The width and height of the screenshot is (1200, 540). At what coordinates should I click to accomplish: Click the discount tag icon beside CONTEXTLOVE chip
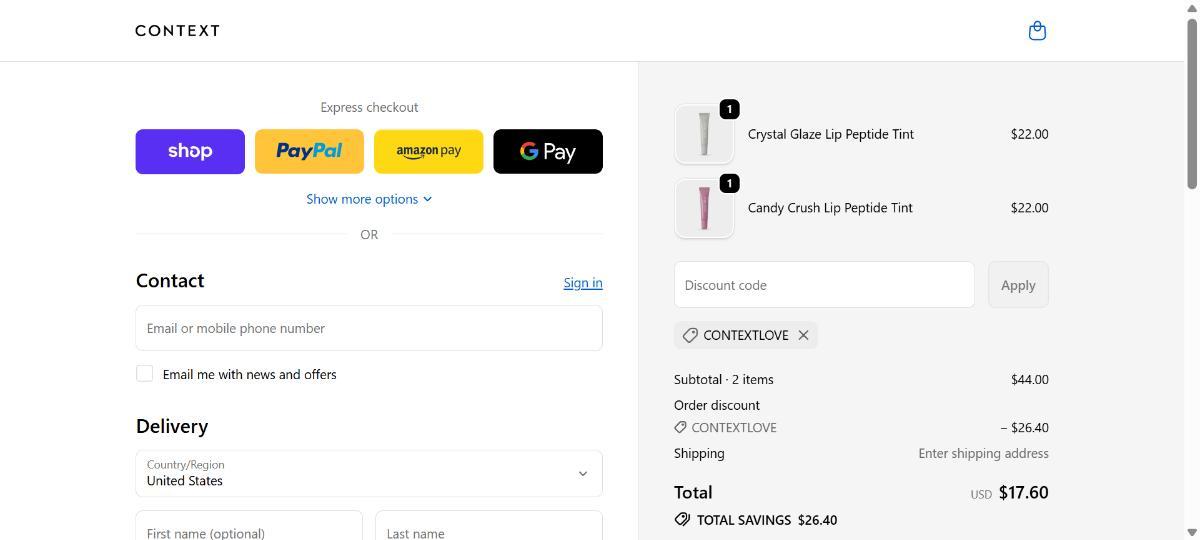point(690,335)
